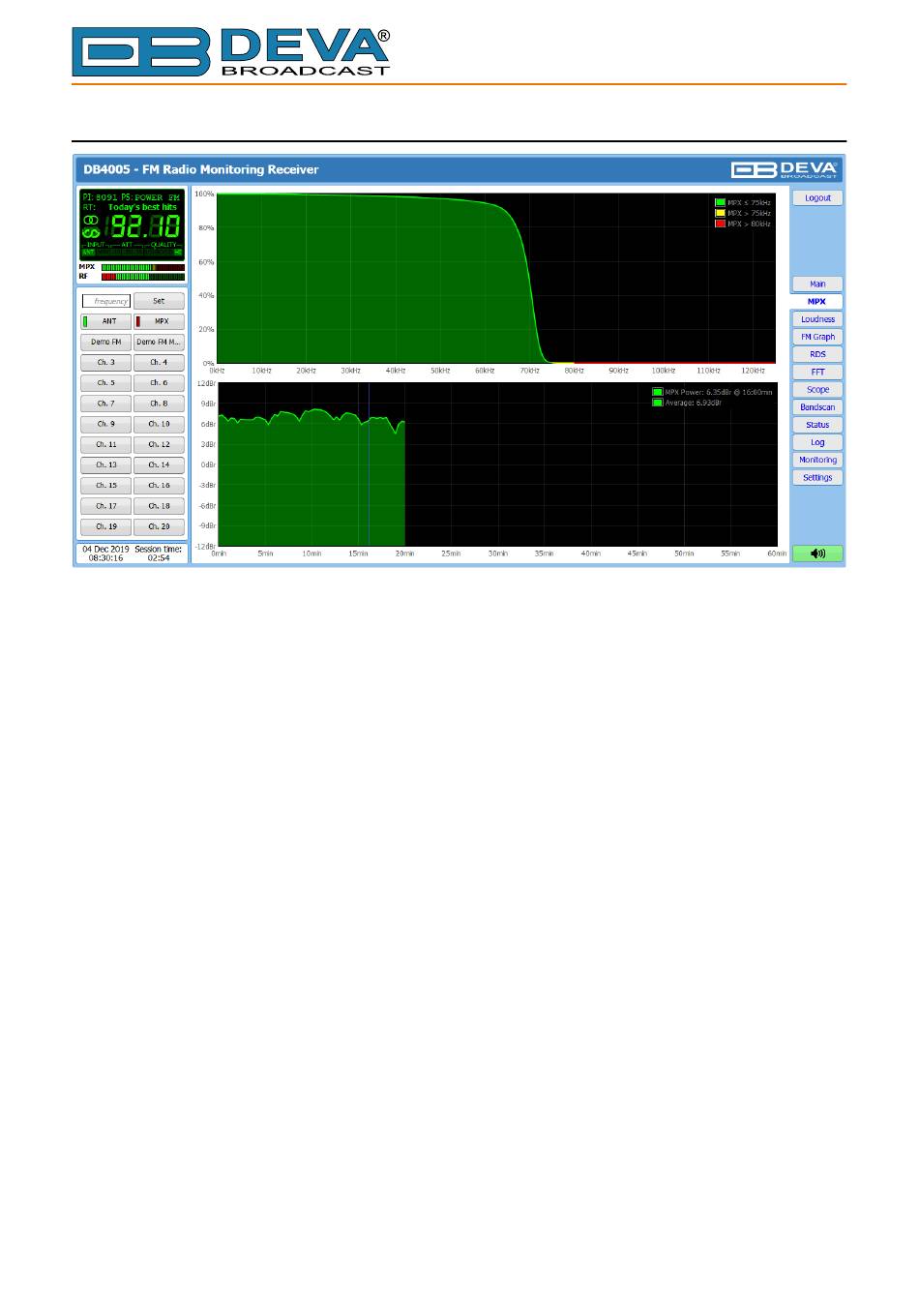Choose preset Ch. 8
Image resolution: width=919 pixels, height=1316 pixels.
pyautogui.click(x=159, y=404)
